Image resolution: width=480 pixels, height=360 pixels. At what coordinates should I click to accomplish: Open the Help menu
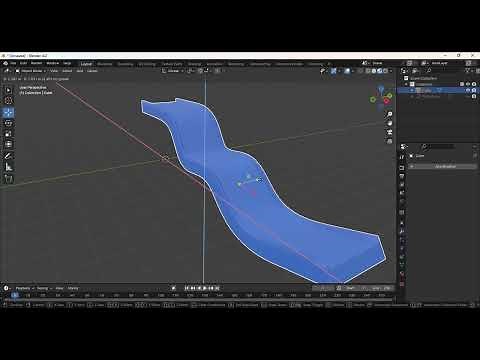coord(67,63)
